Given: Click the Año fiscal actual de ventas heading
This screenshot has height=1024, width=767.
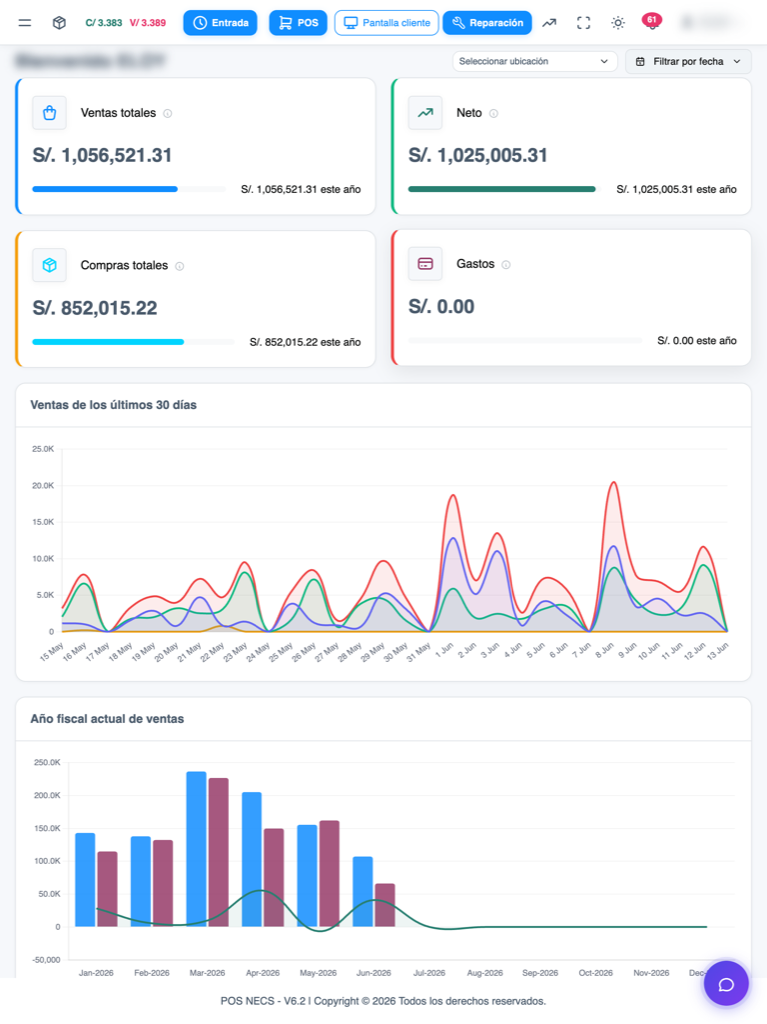Looking at the screenshot, I should point(107,719).
